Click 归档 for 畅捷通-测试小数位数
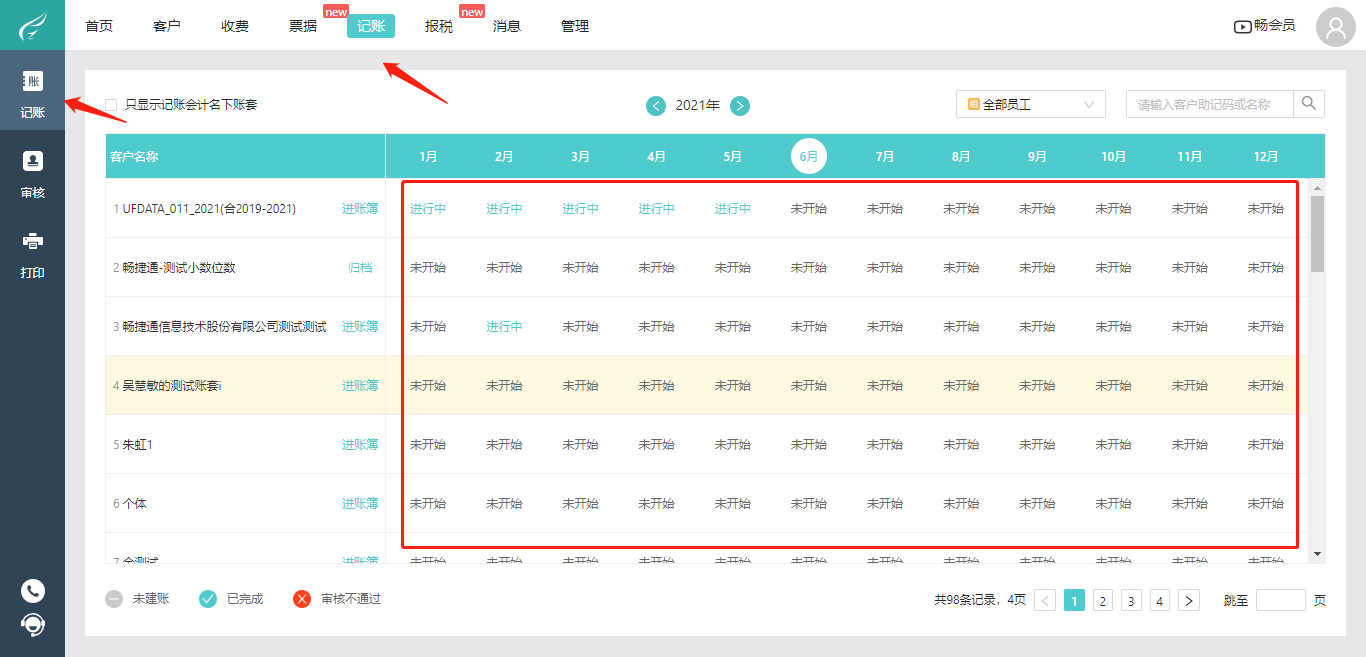 (x=360, y=268)
